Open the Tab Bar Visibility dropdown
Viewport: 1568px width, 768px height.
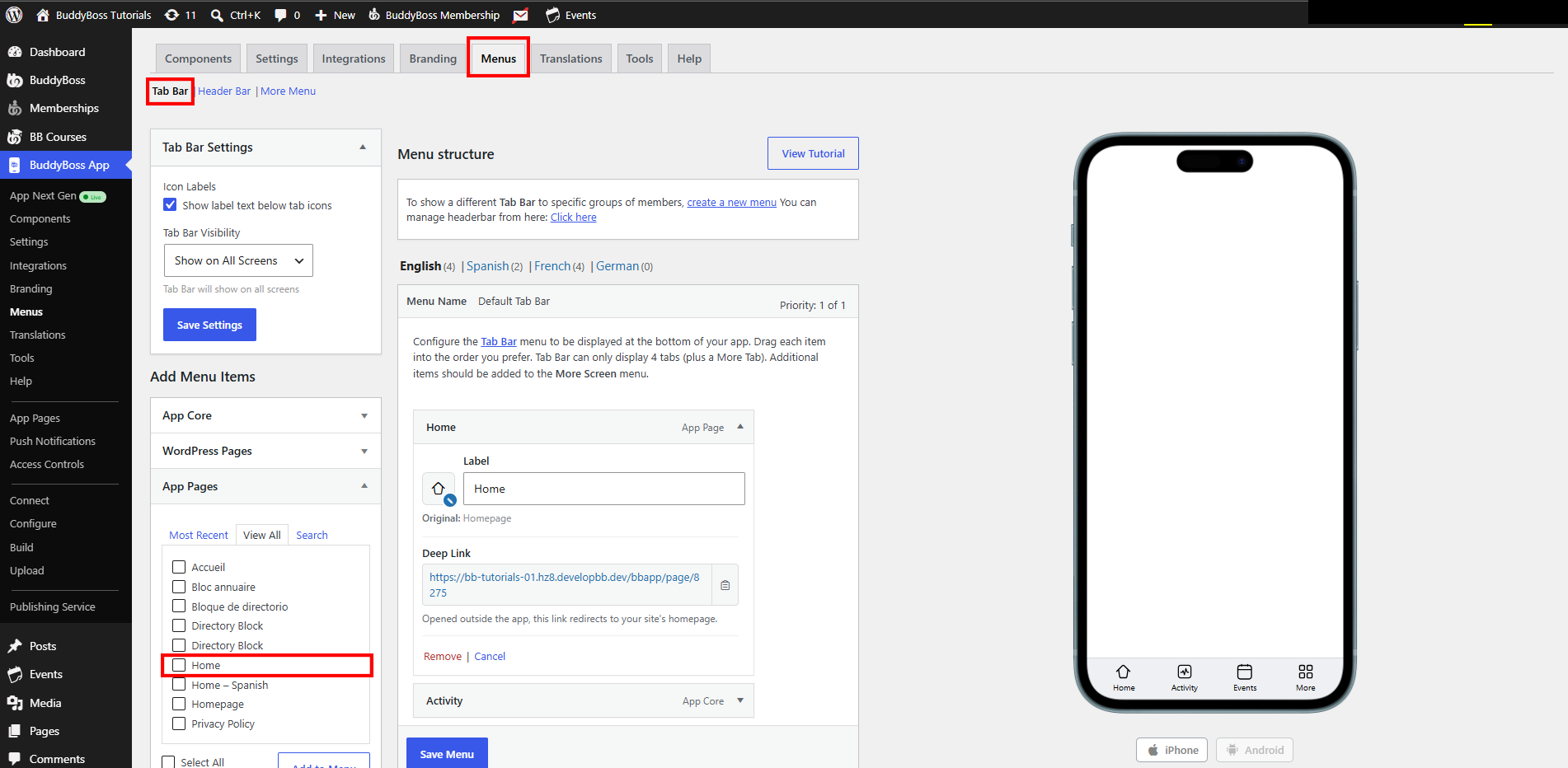click(x=238, y=260)
